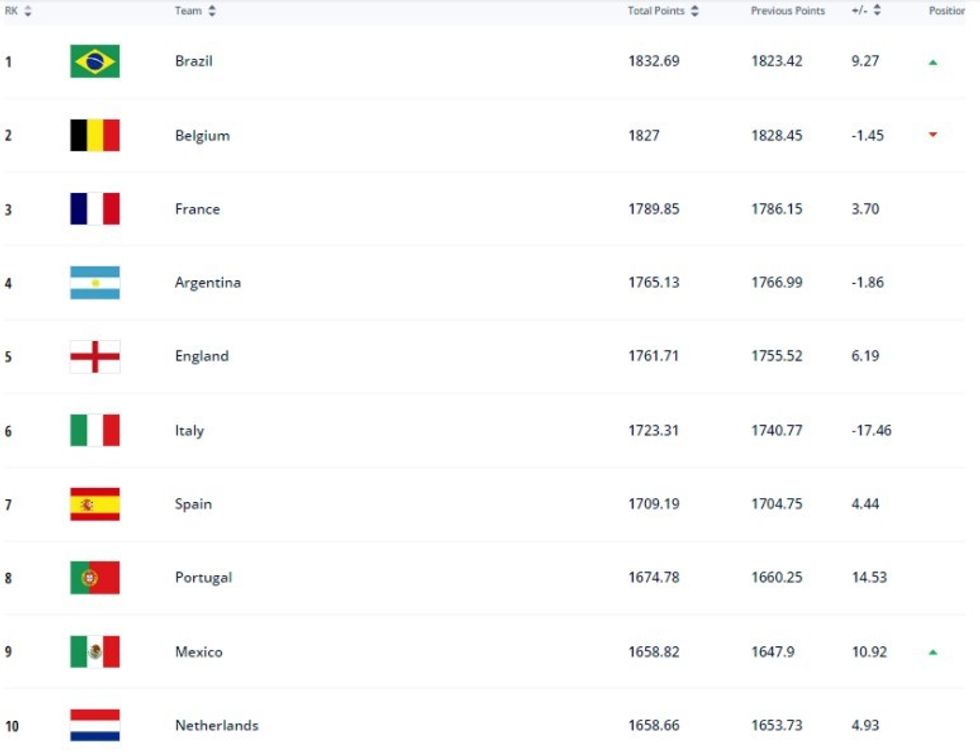Open the Netherlands team link
The image size is (980, 752).
click(x=216, y=725)
